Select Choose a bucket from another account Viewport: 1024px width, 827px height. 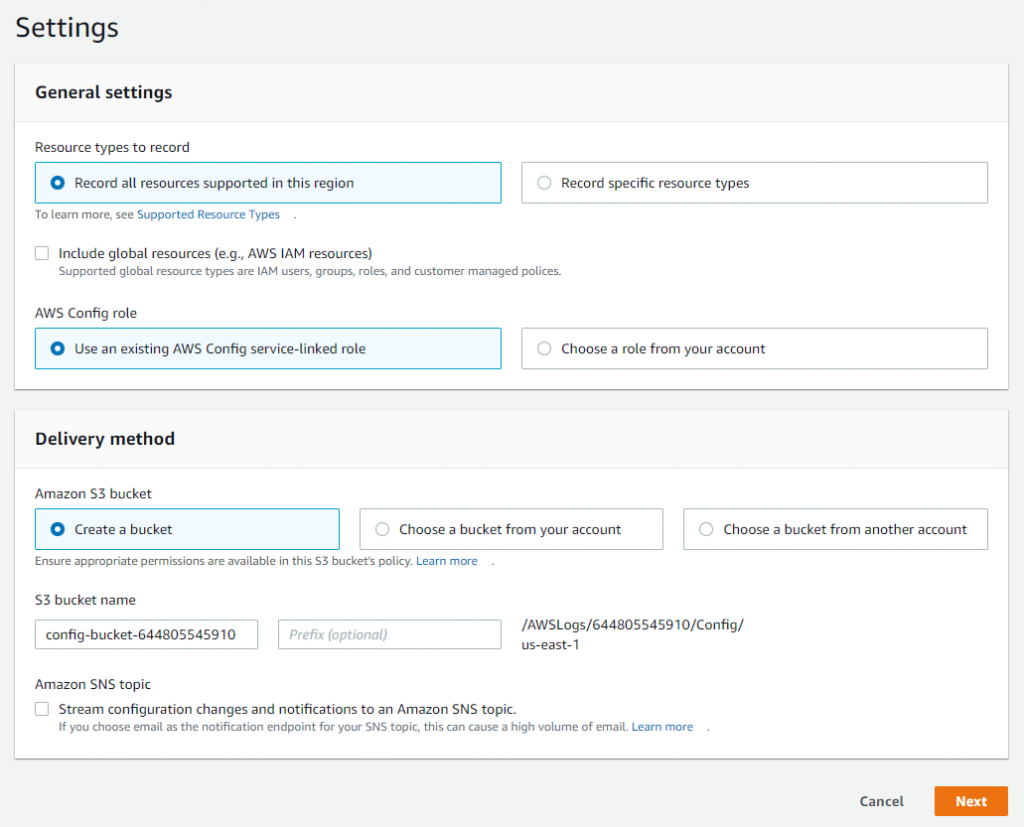coord(707,529)
